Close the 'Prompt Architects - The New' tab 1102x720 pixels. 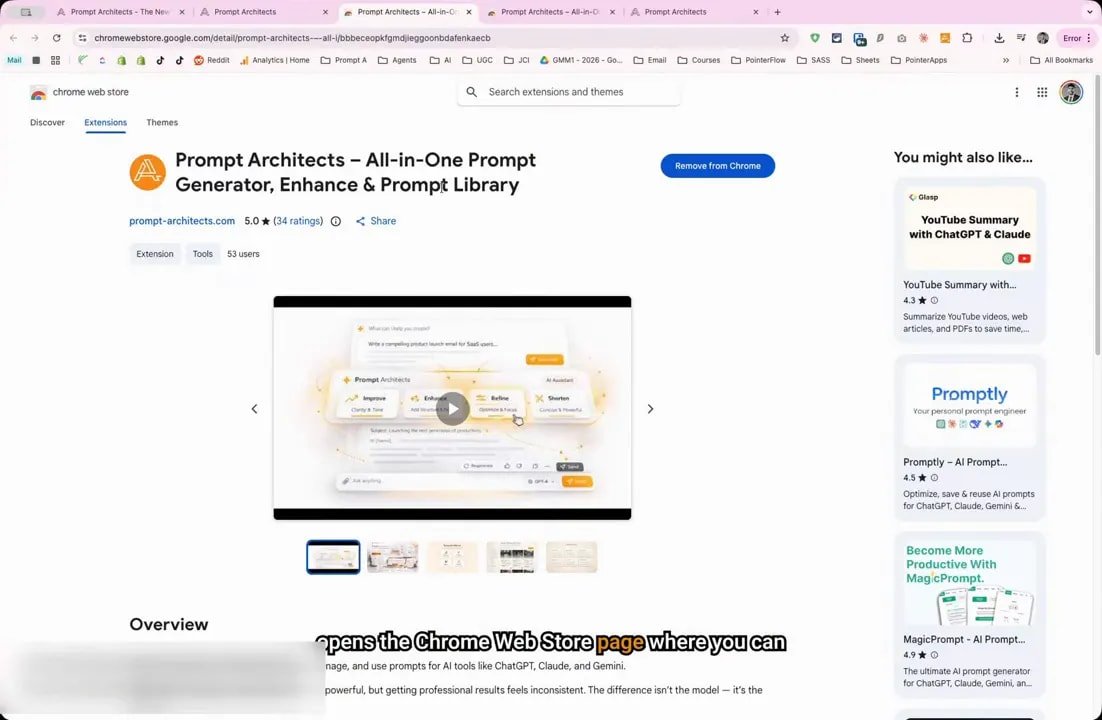tap(182, 12)
